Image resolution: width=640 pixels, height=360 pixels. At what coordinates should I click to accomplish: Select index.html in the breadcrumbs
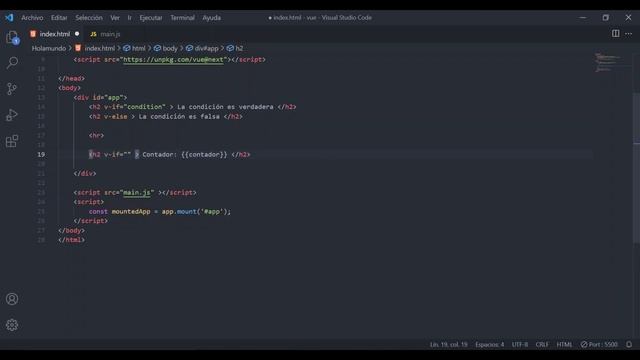click(100, 48)
